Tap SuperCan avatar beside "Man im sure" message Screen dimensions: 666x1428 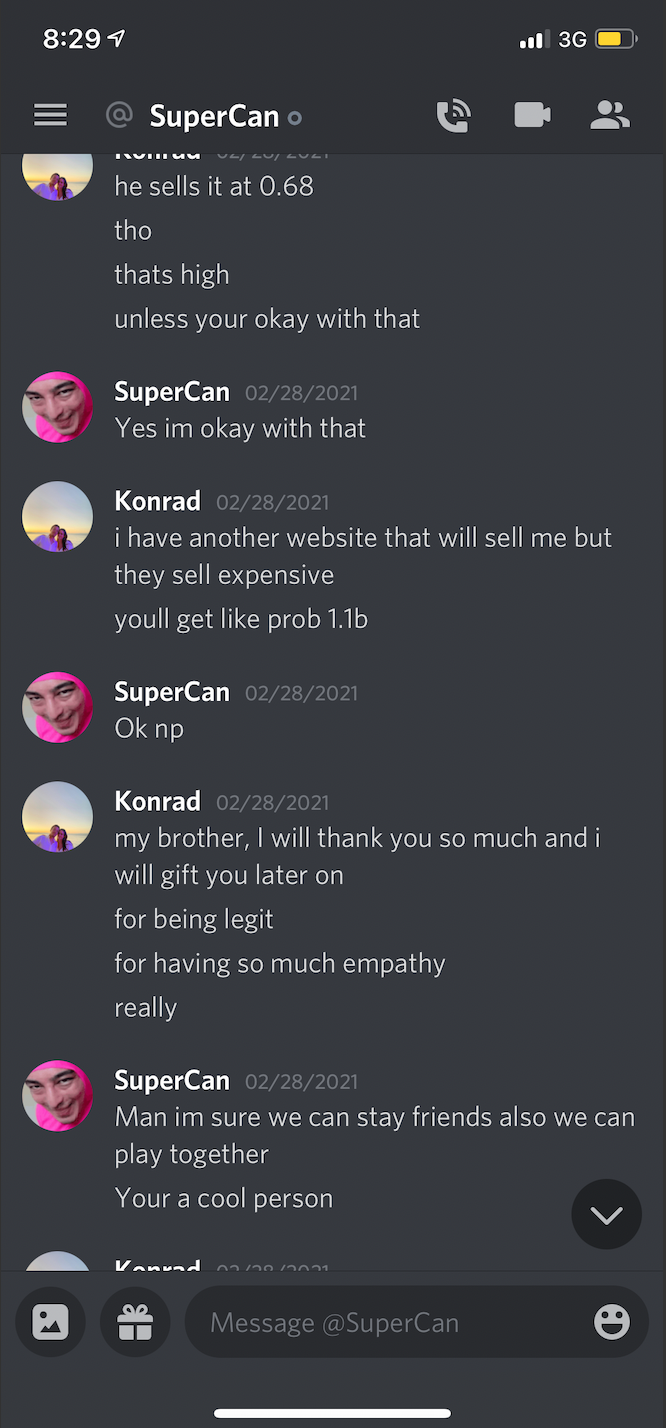(x=58, y=1096)
